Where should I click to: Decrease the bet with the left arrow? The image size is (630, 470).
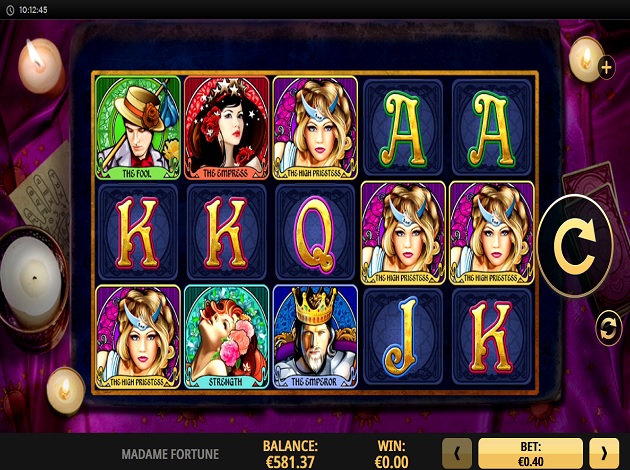point(457,454)
